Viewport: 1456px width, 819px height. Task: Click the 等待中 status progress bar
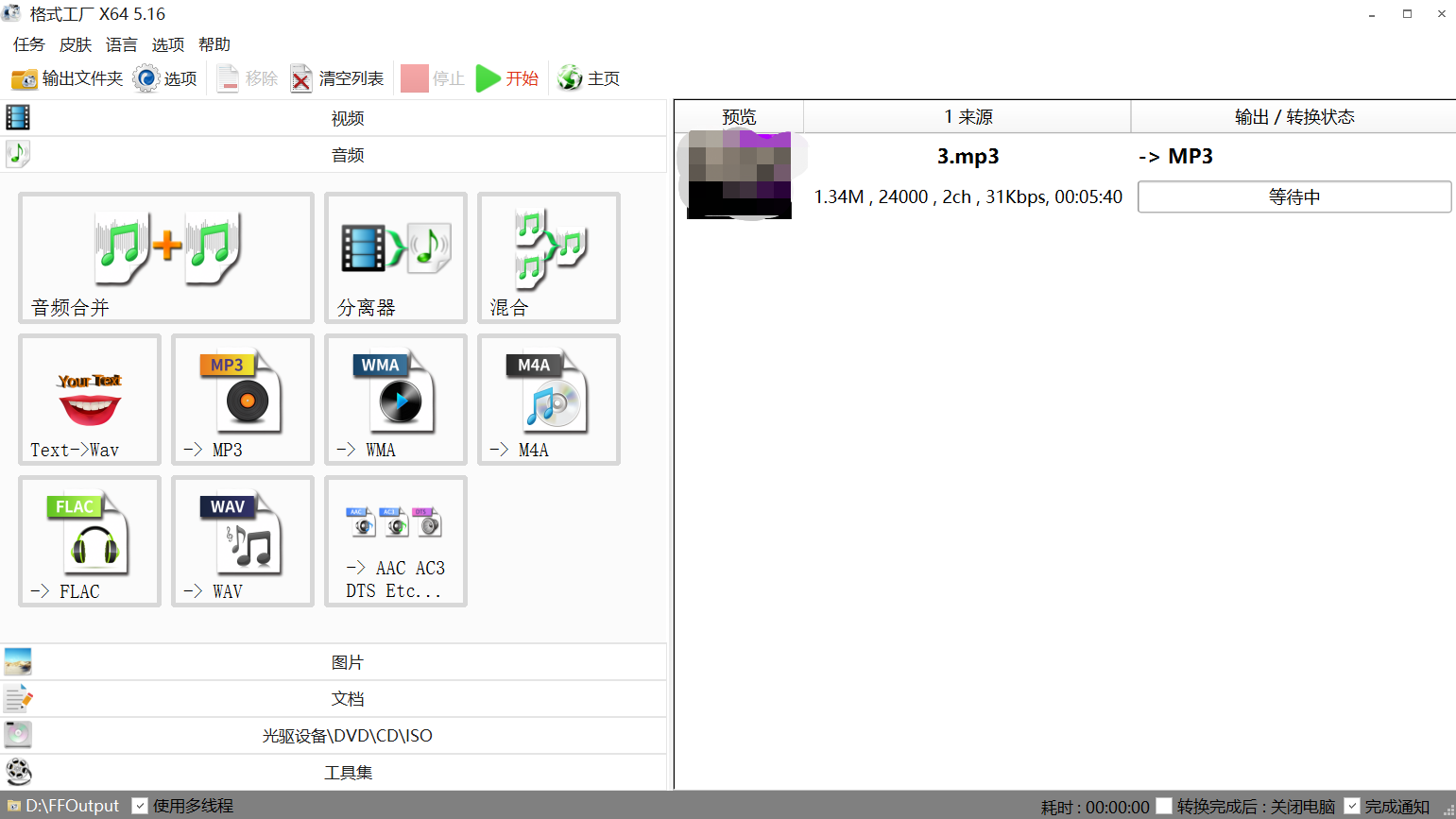[1294, 196]
